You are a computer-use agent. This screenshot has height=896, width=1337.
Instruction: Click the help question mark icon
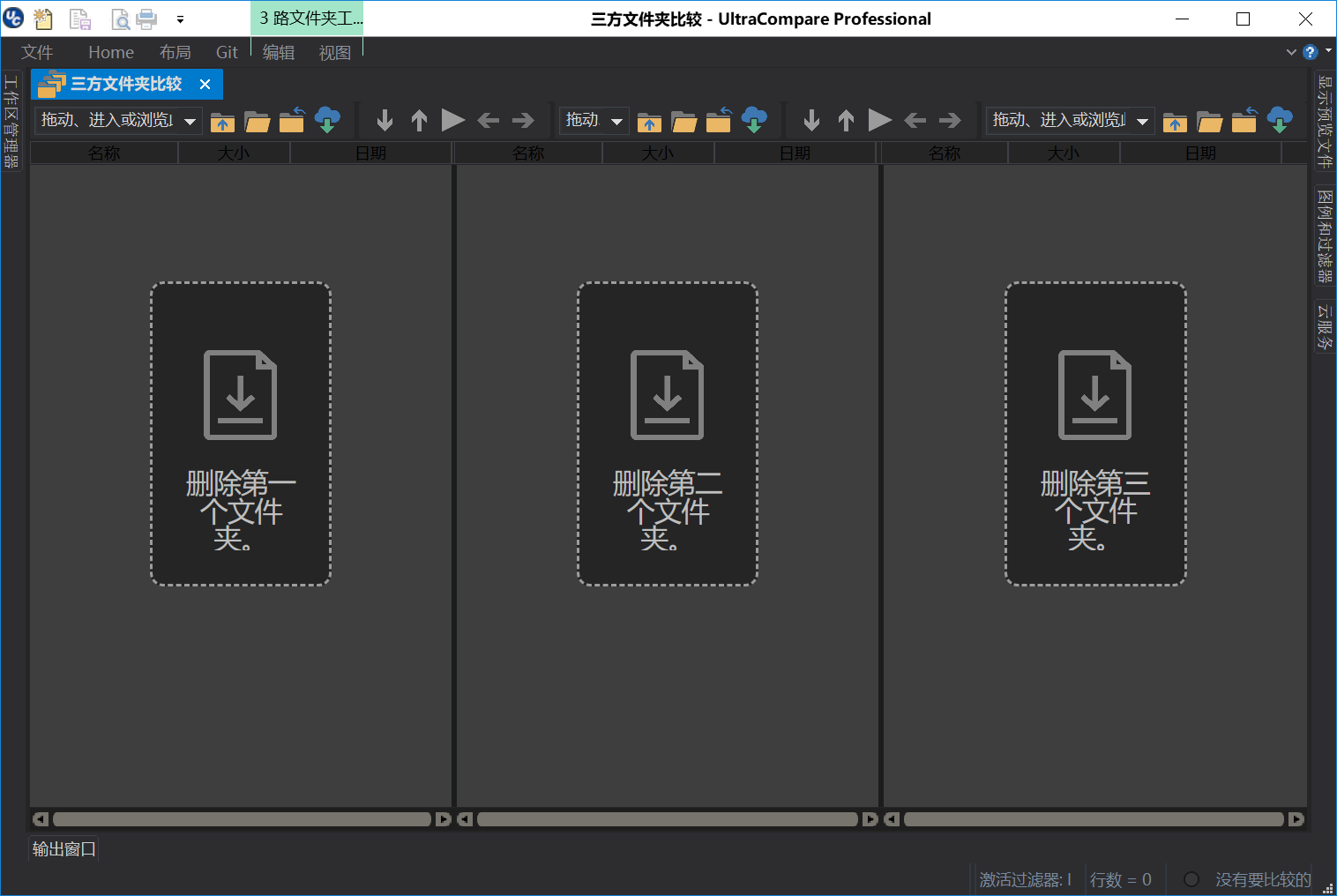(x=1311, y=52)
